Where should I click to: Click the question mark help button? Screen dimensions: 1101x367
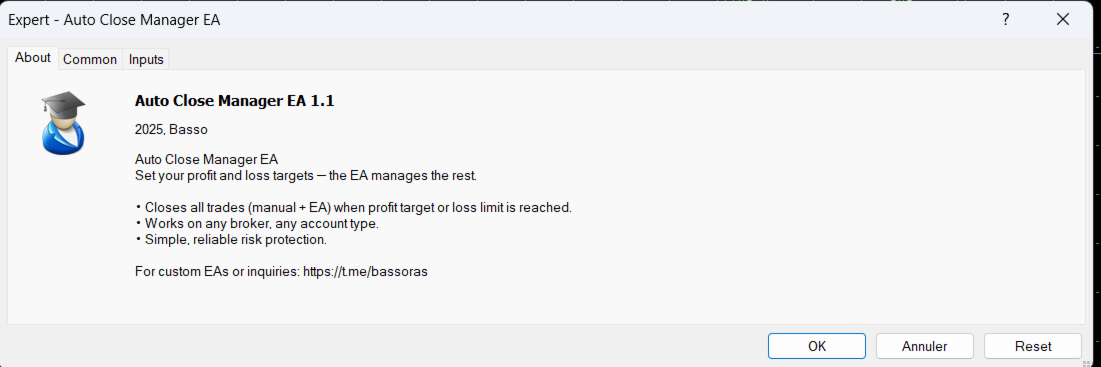pyautogui.click(x=1006, y=20)
